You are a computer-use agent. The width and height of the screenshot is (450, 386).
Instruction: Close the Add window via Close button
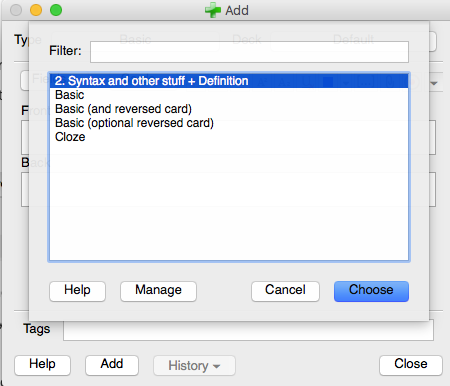point(411,365)
